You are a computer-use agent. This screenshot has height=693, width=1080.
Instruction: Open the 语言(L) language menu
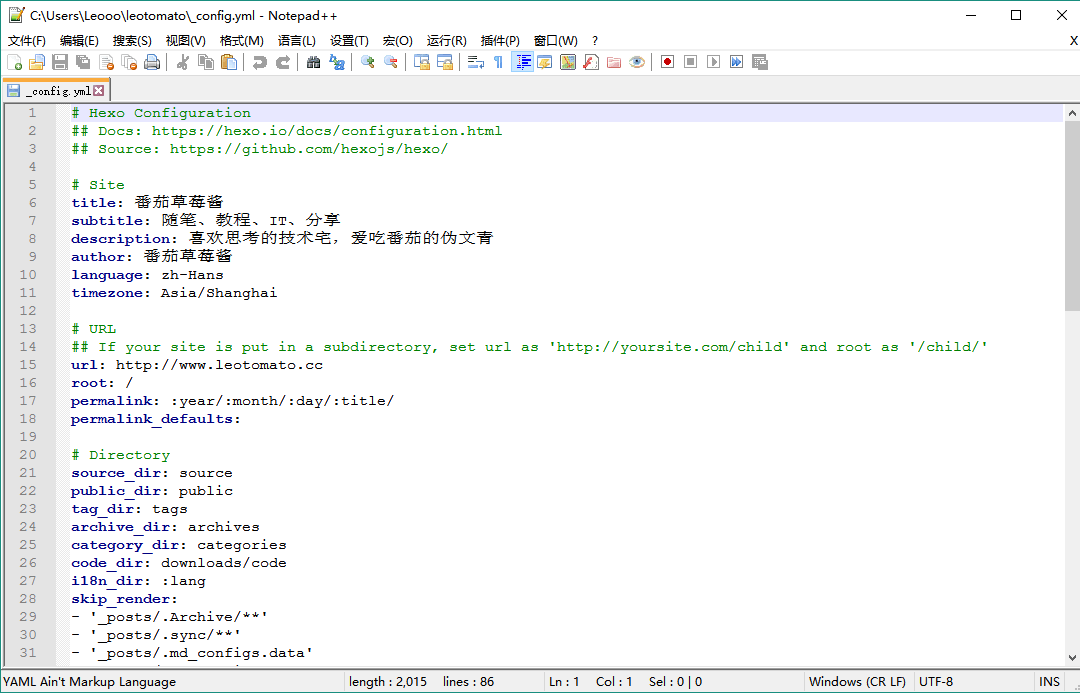296,41
